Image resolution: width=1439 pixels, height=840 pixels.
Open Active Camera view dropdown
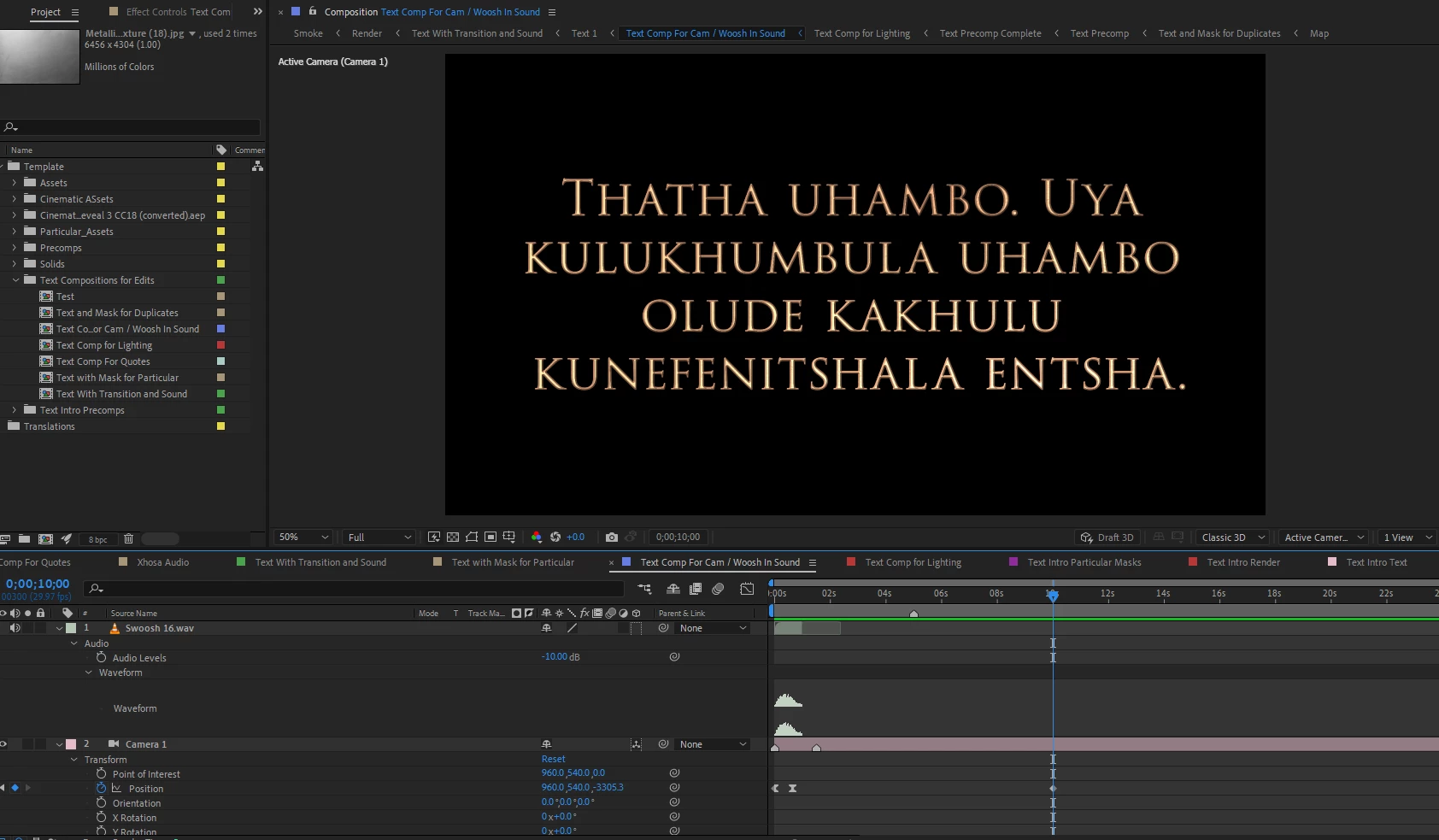tap(1324, 537)
